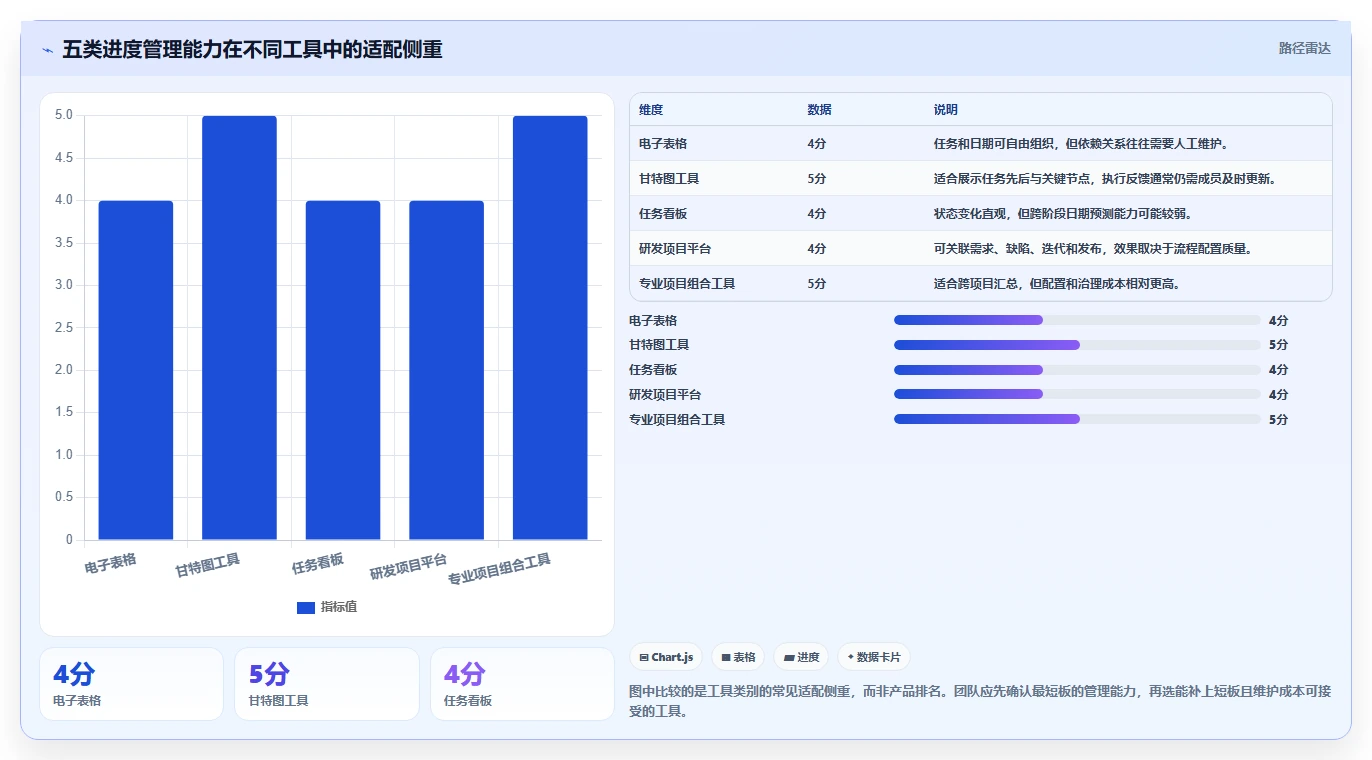The height and width of the screenshot is (760, 1372).
Task: Click the description starting 状态变化直观
Action: point(1062,213)
